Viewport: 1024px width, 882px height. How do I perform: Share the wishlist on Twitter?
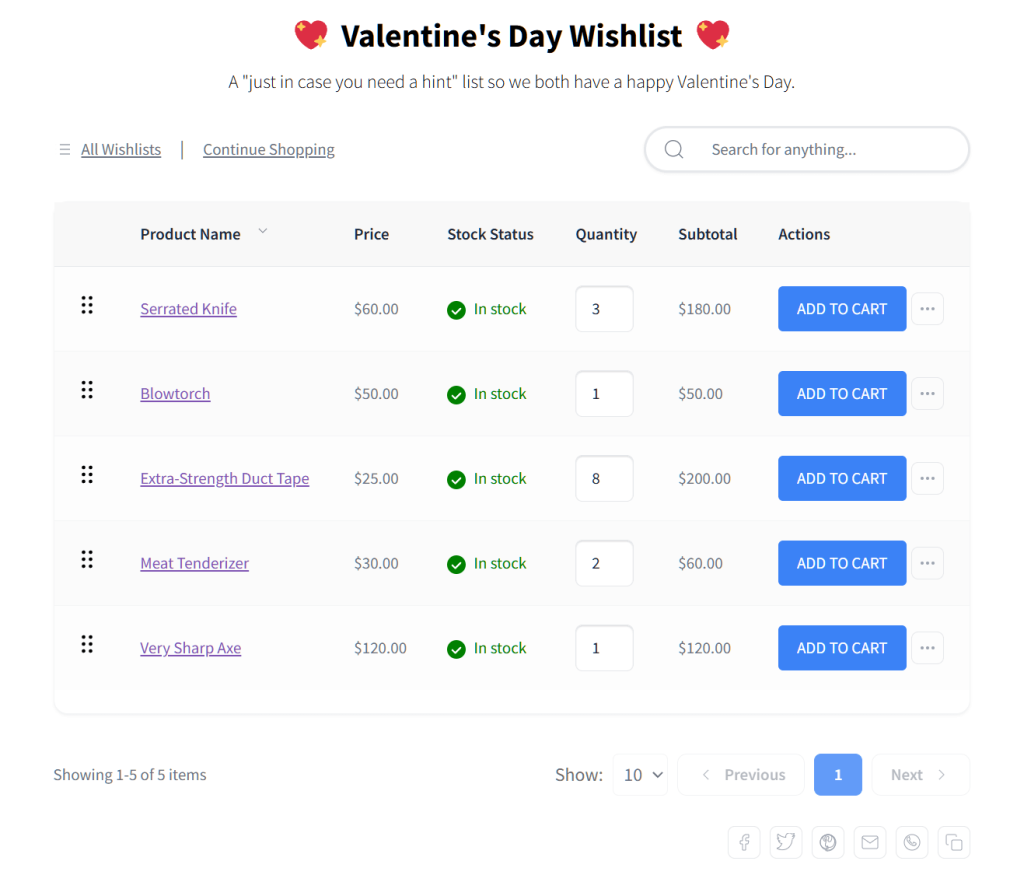tap(785, 842)
